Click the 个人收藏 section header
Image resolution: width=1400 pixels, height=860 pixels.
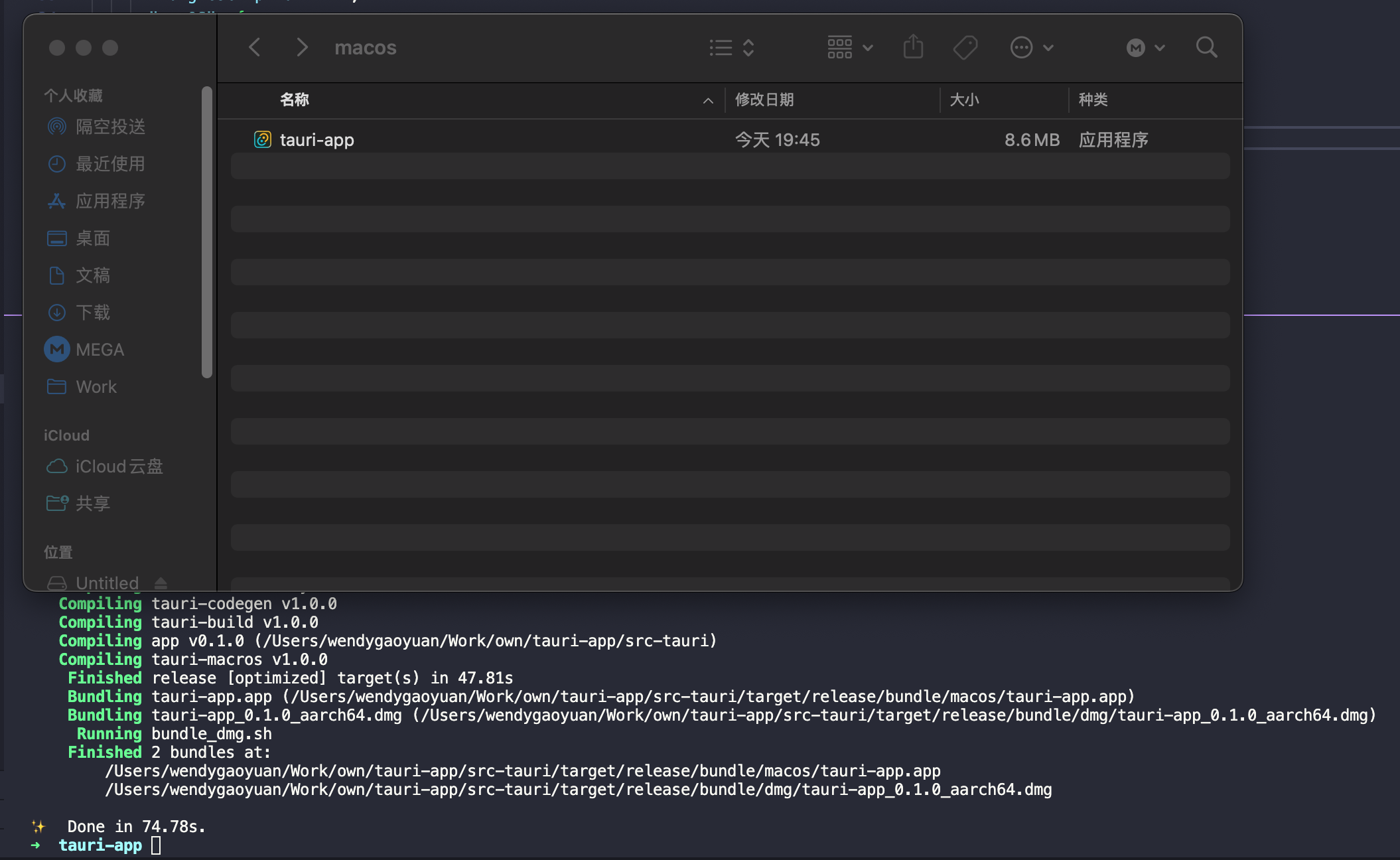pyautogui.click(x=73, y=96)
